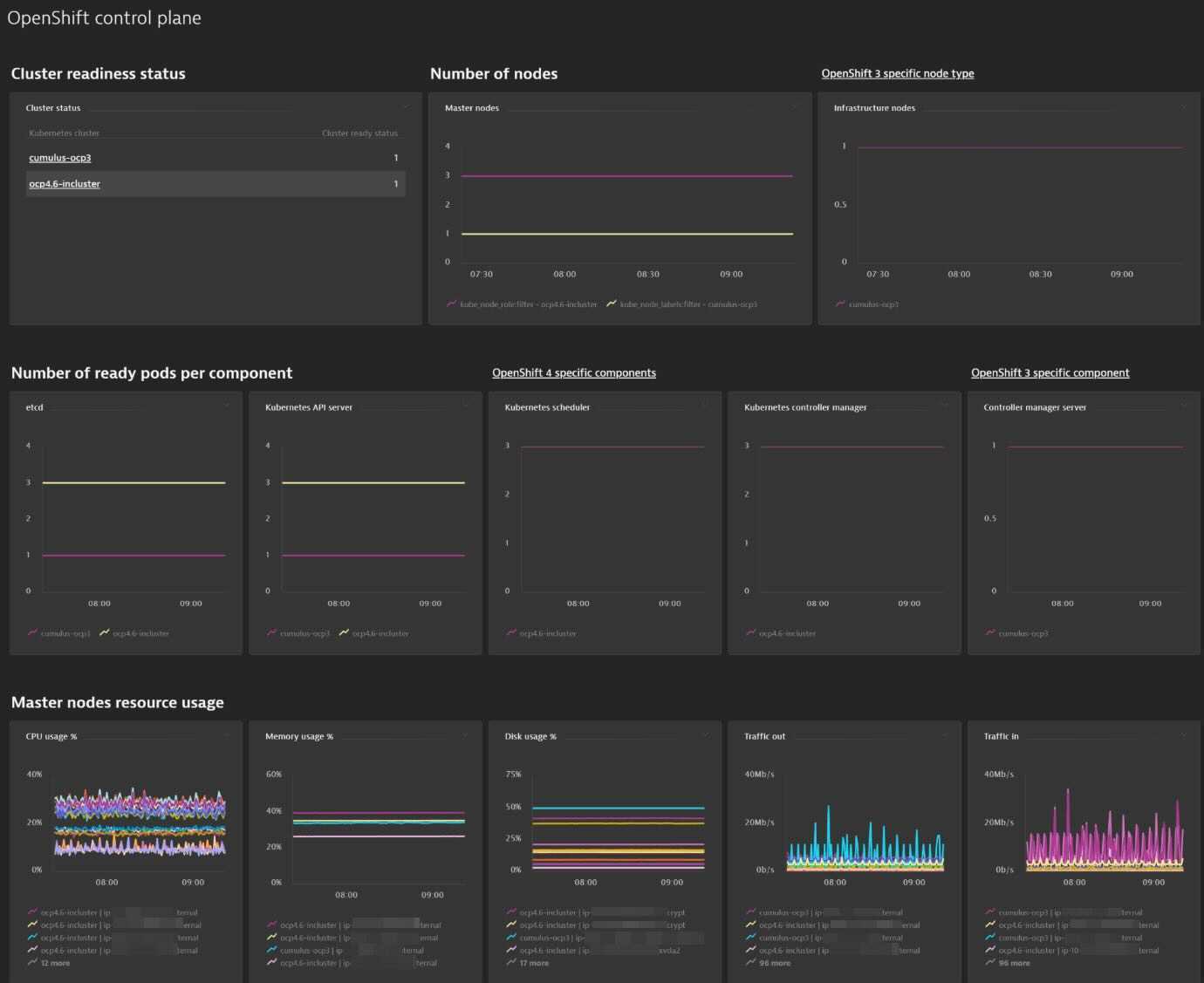Open the Kubernetes API server tile chevron
1204x983 pixels.
click(466, 406)
